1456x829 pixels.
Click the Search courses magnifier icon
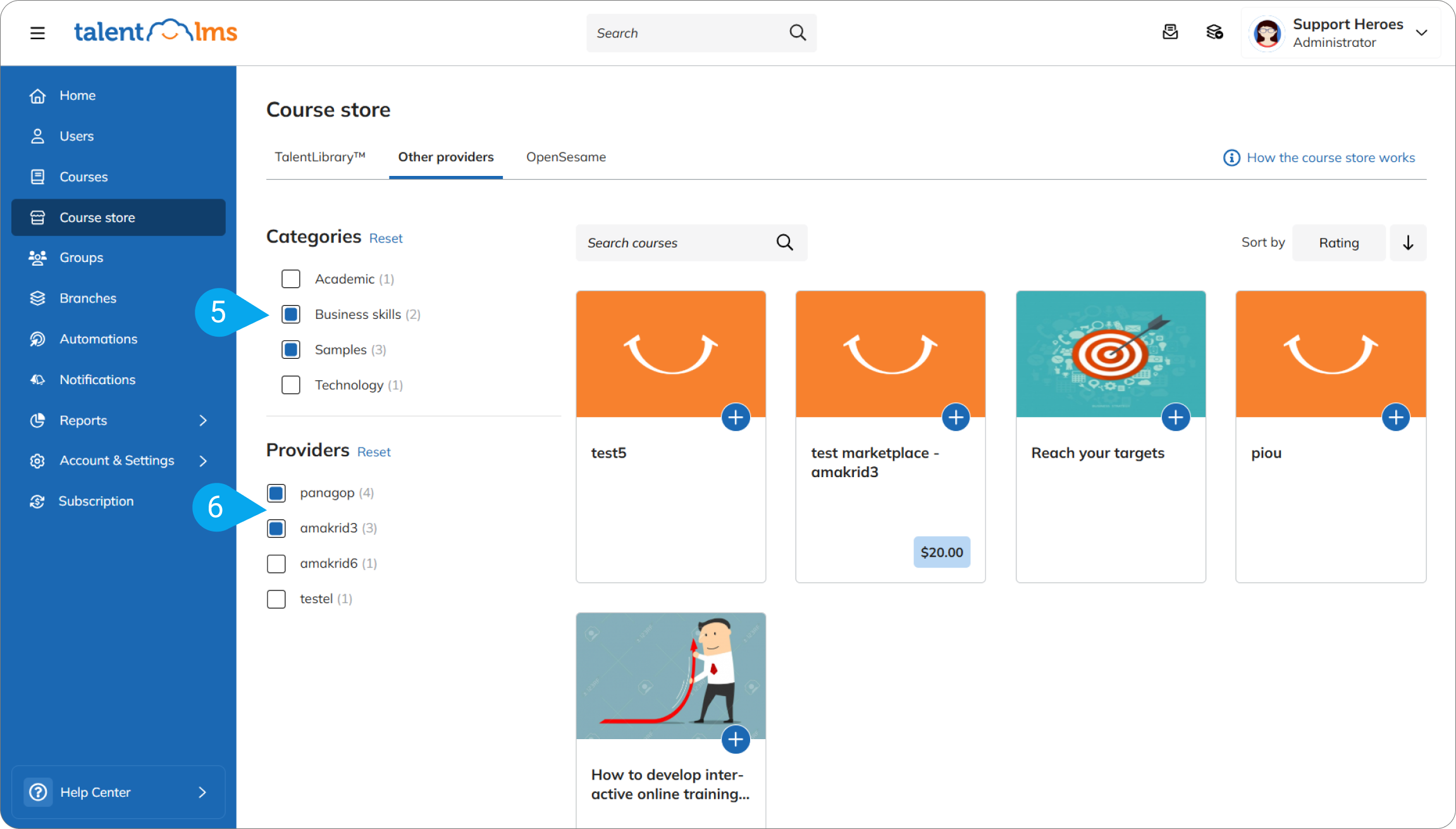coord(784,242)
